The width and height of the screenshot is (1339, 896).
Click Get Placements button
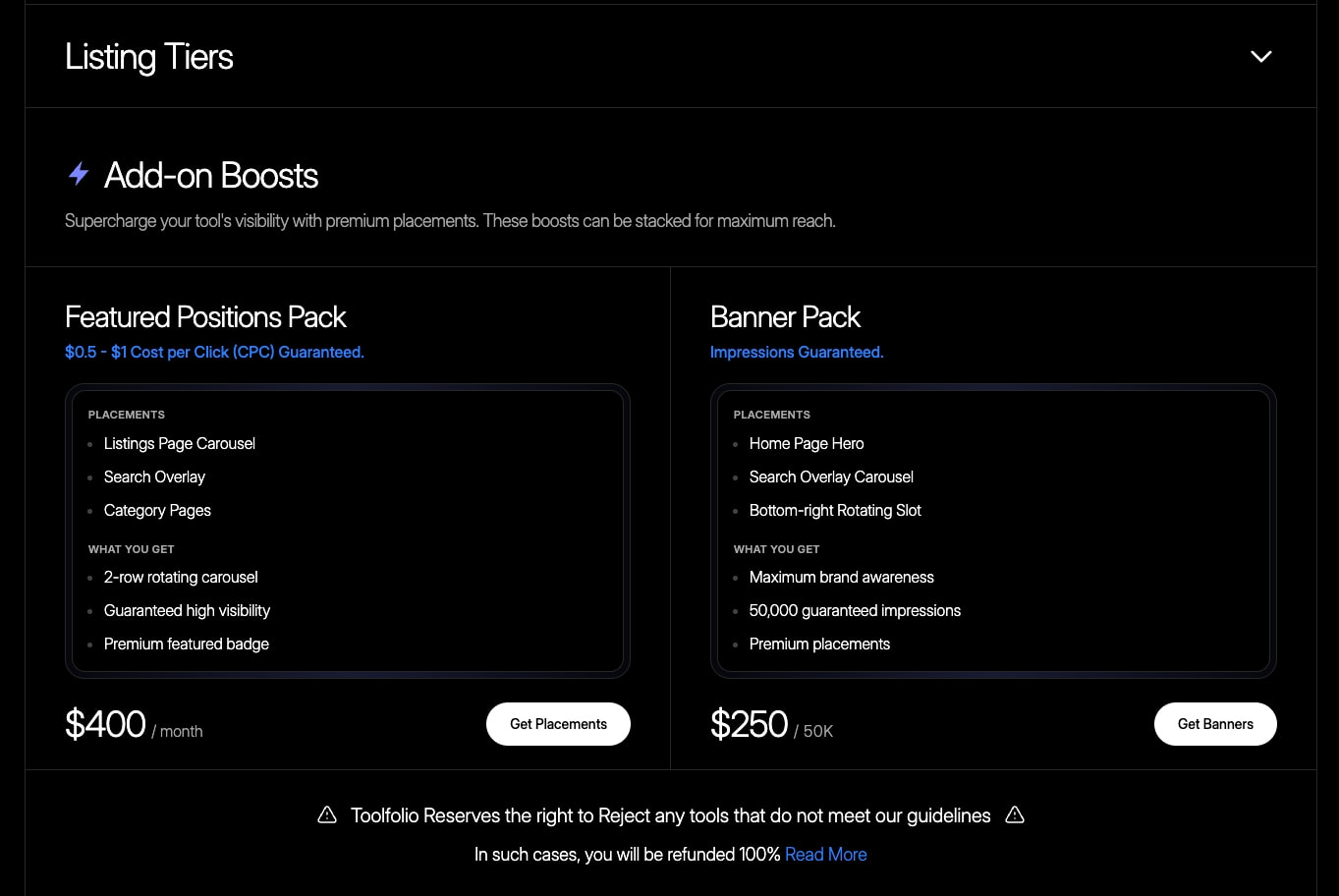(x=558, y=724)
